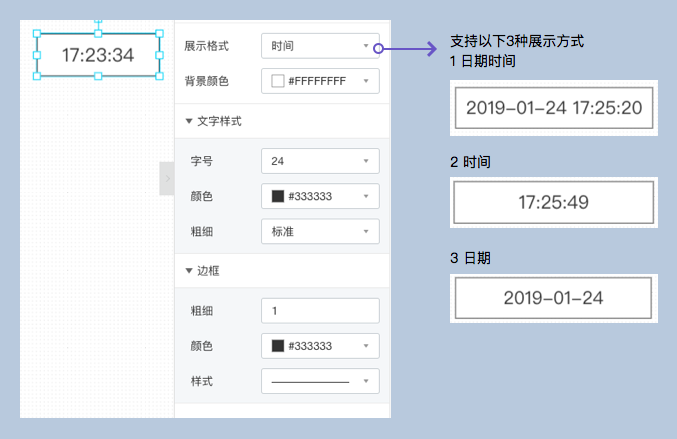Select the 17:23:34 time widget on canvas
The image size is (677, 439).
point(98,55)
